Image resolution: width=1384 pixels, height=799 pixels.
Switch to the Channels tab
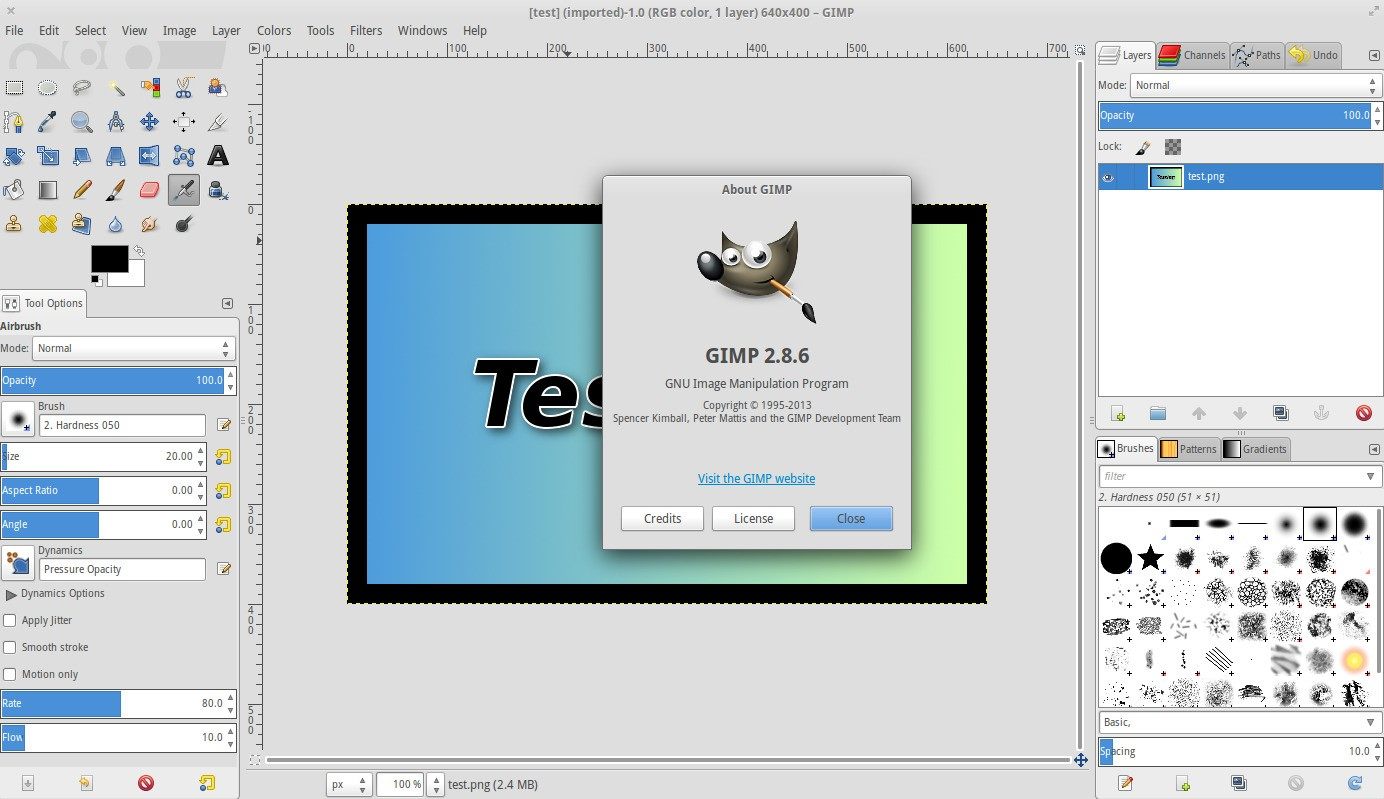coord(1193,55)
